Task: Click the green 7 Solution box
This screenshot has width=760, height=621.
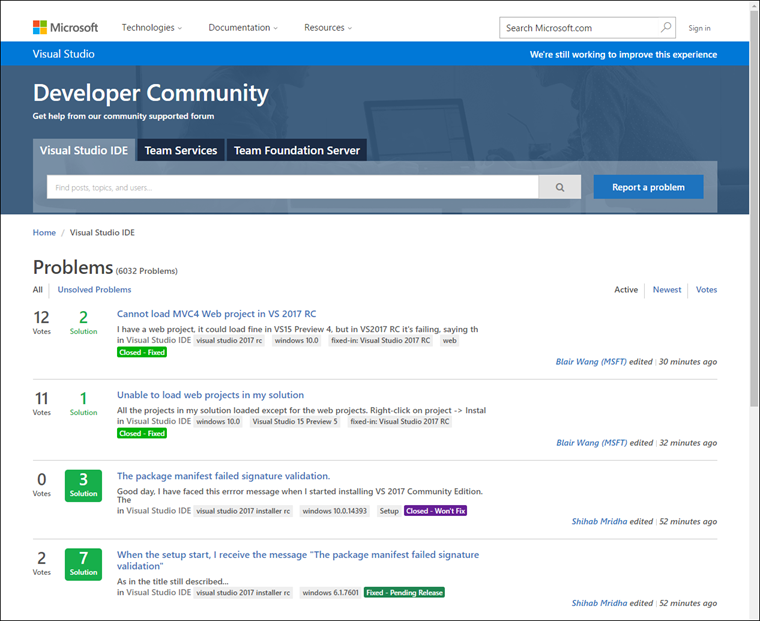Action: pos(83,564)
